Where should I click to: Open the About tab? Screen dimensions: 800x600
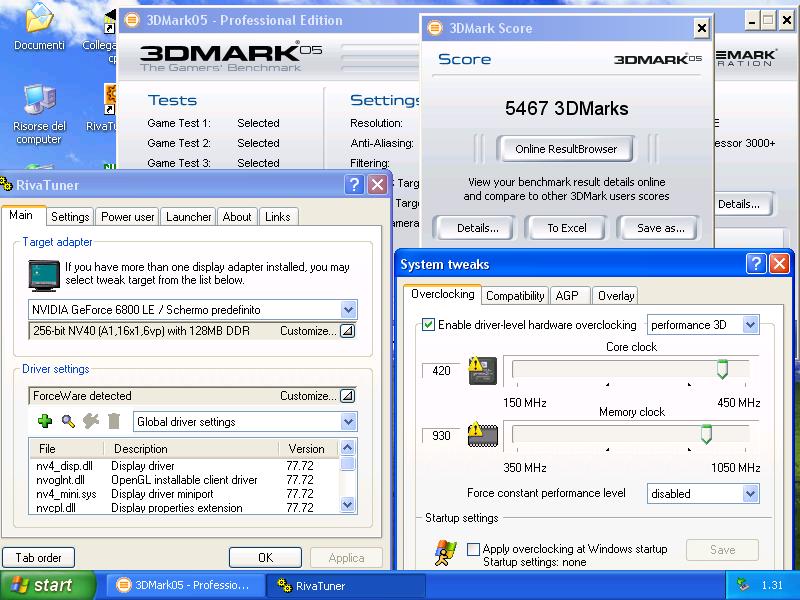click(237, 217)
